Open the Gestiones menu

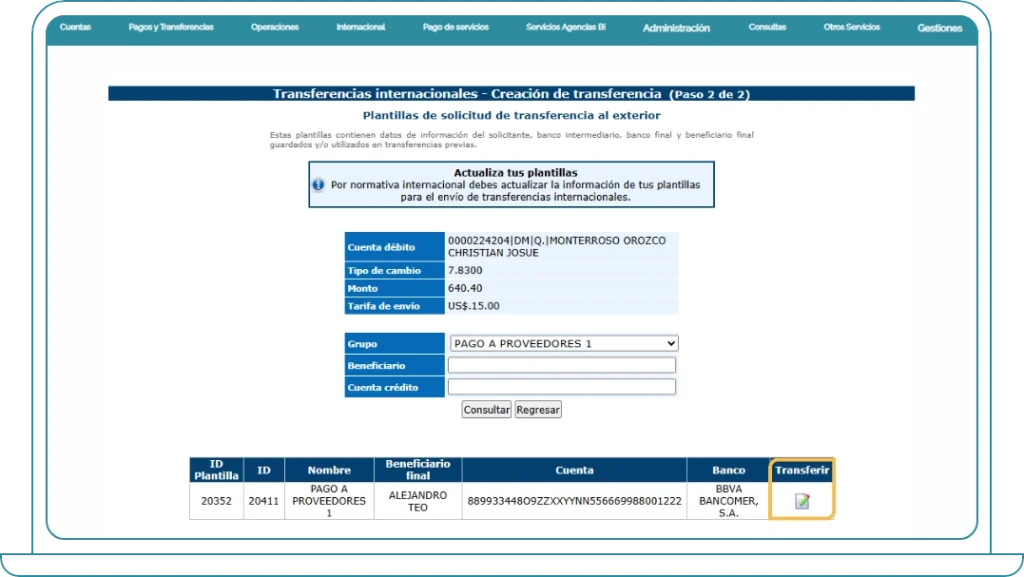(x=938, y=29)
